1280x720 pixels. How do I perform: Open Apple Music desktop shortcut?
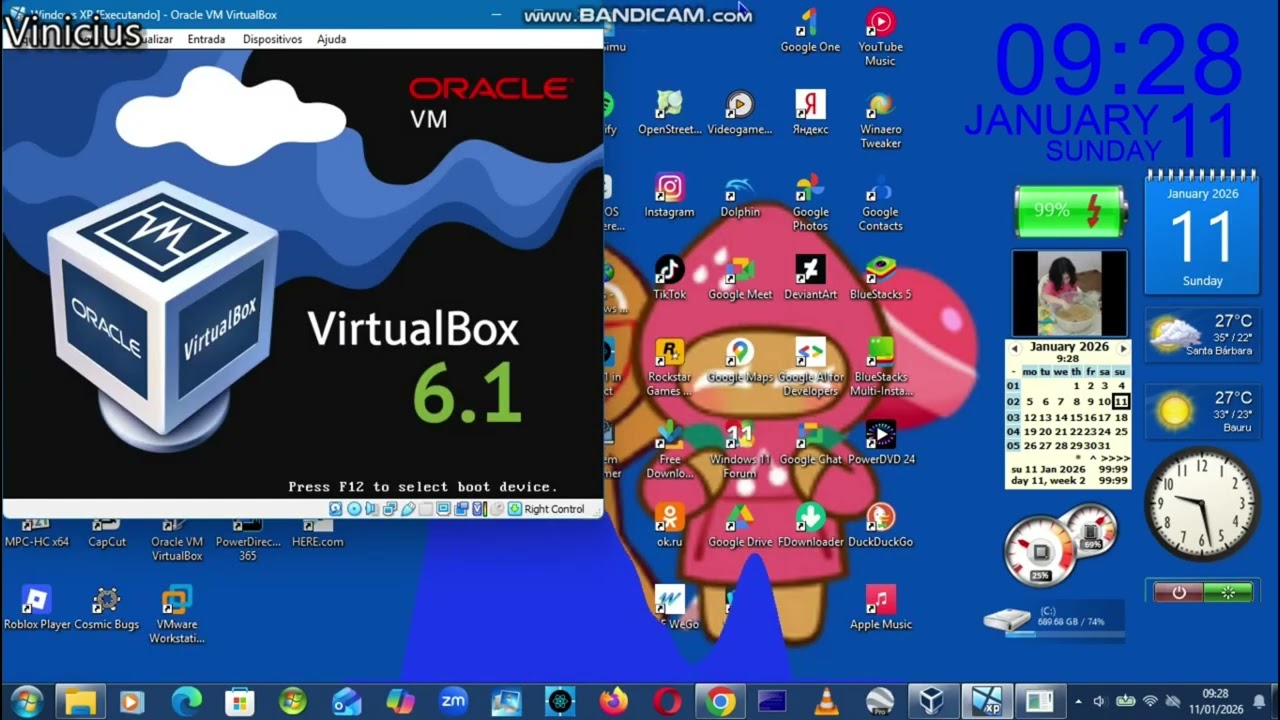coord(880,607)
